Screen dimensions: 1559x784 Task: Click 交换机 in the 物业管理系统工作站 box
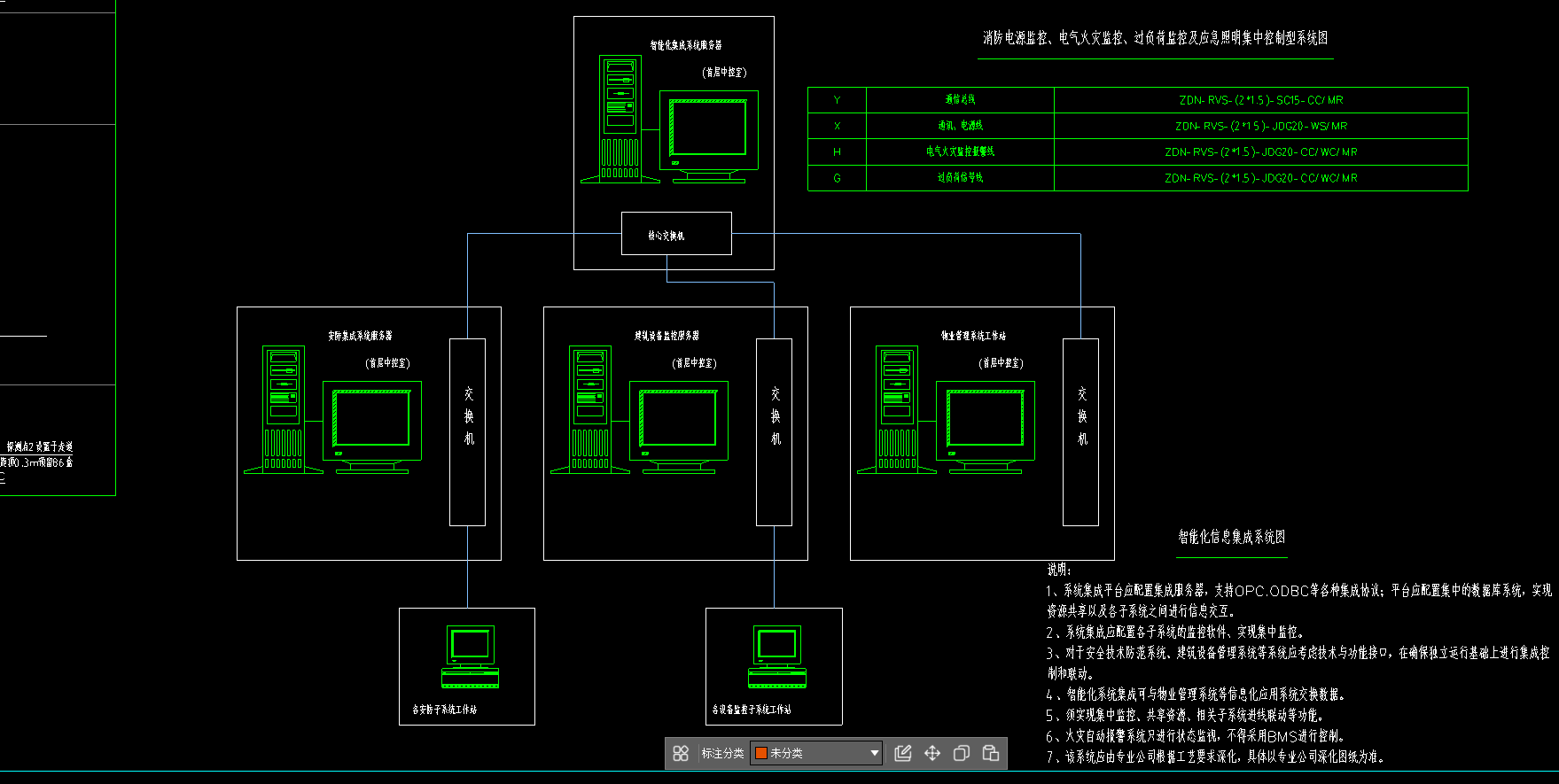point(1081,415)
